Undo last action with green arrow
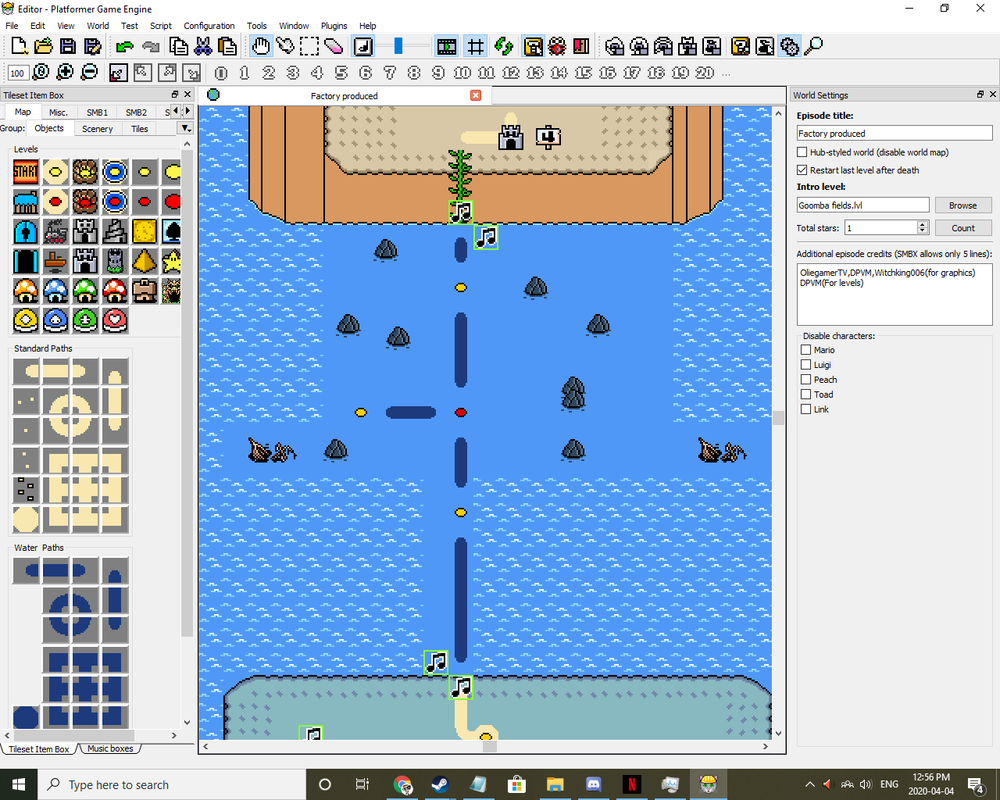Viewport: 1000px width, 800px height. tap(125, 47)
